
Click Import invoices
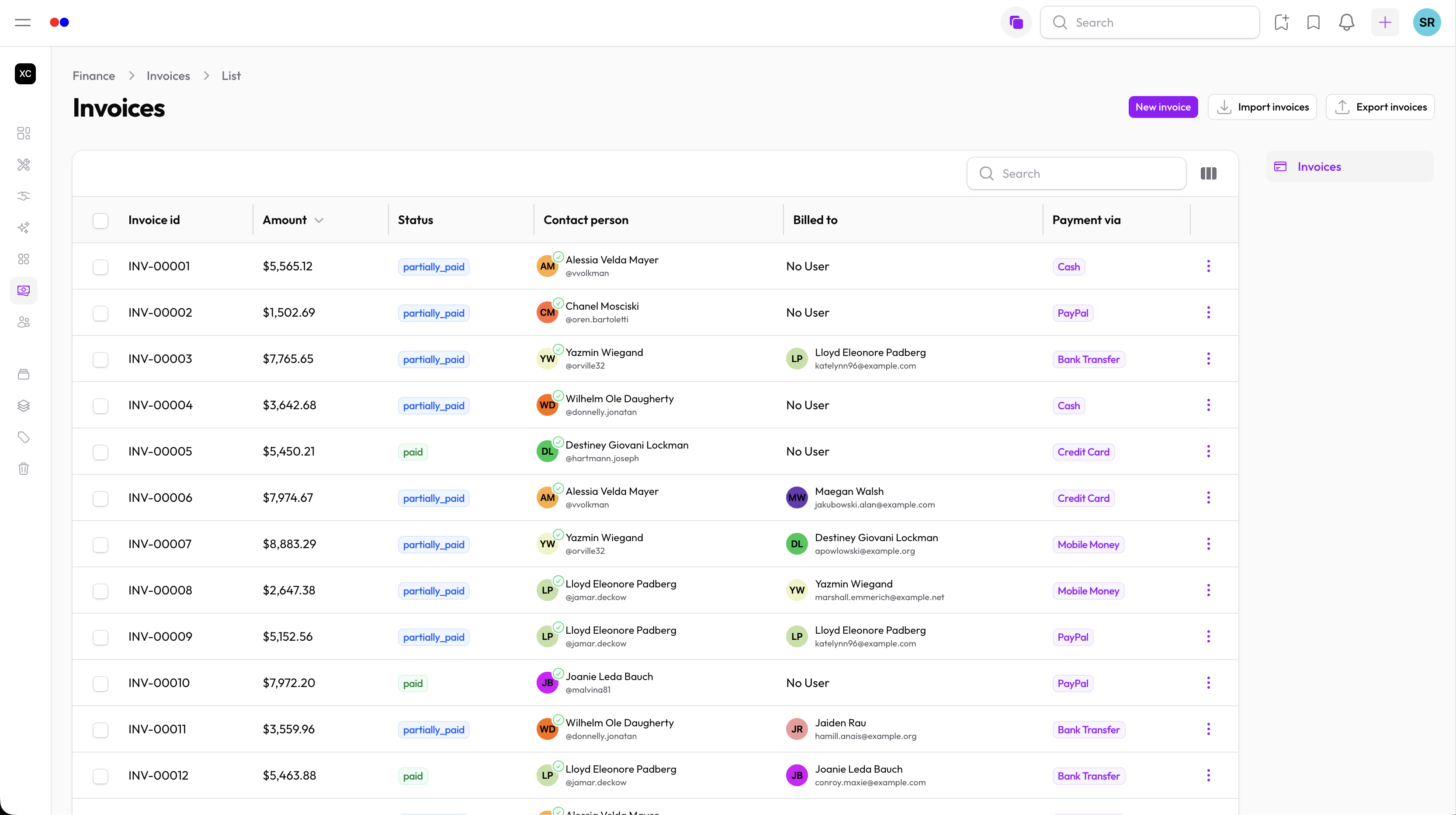pyautogui.click(x=1262, y=107)
